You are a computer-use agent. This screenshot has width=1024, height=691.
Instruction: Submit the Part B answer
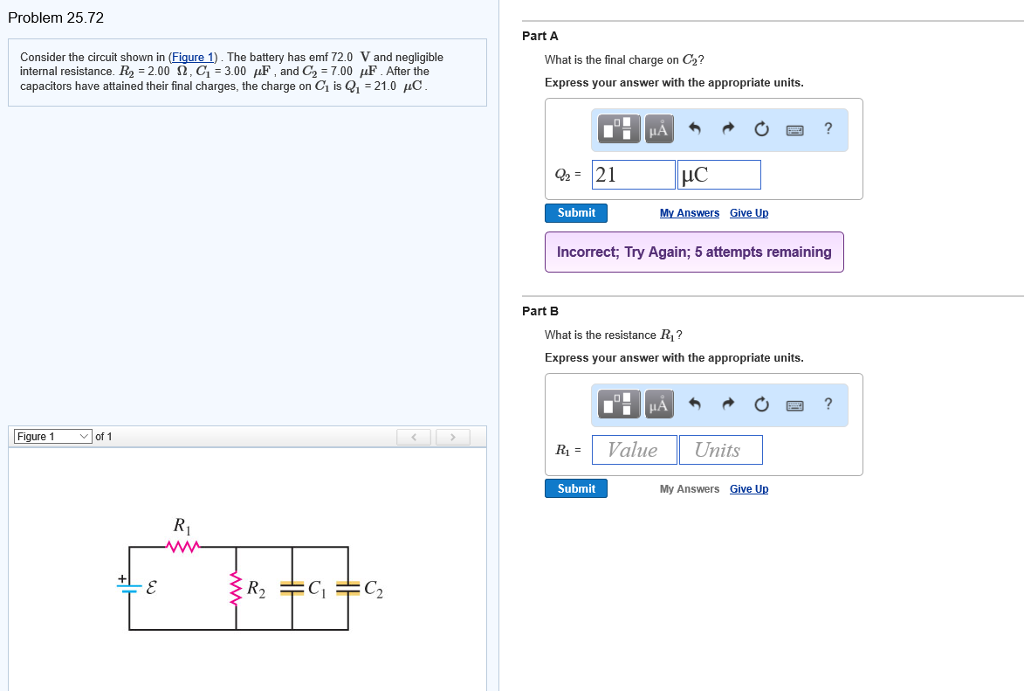(x=575, y=488)
